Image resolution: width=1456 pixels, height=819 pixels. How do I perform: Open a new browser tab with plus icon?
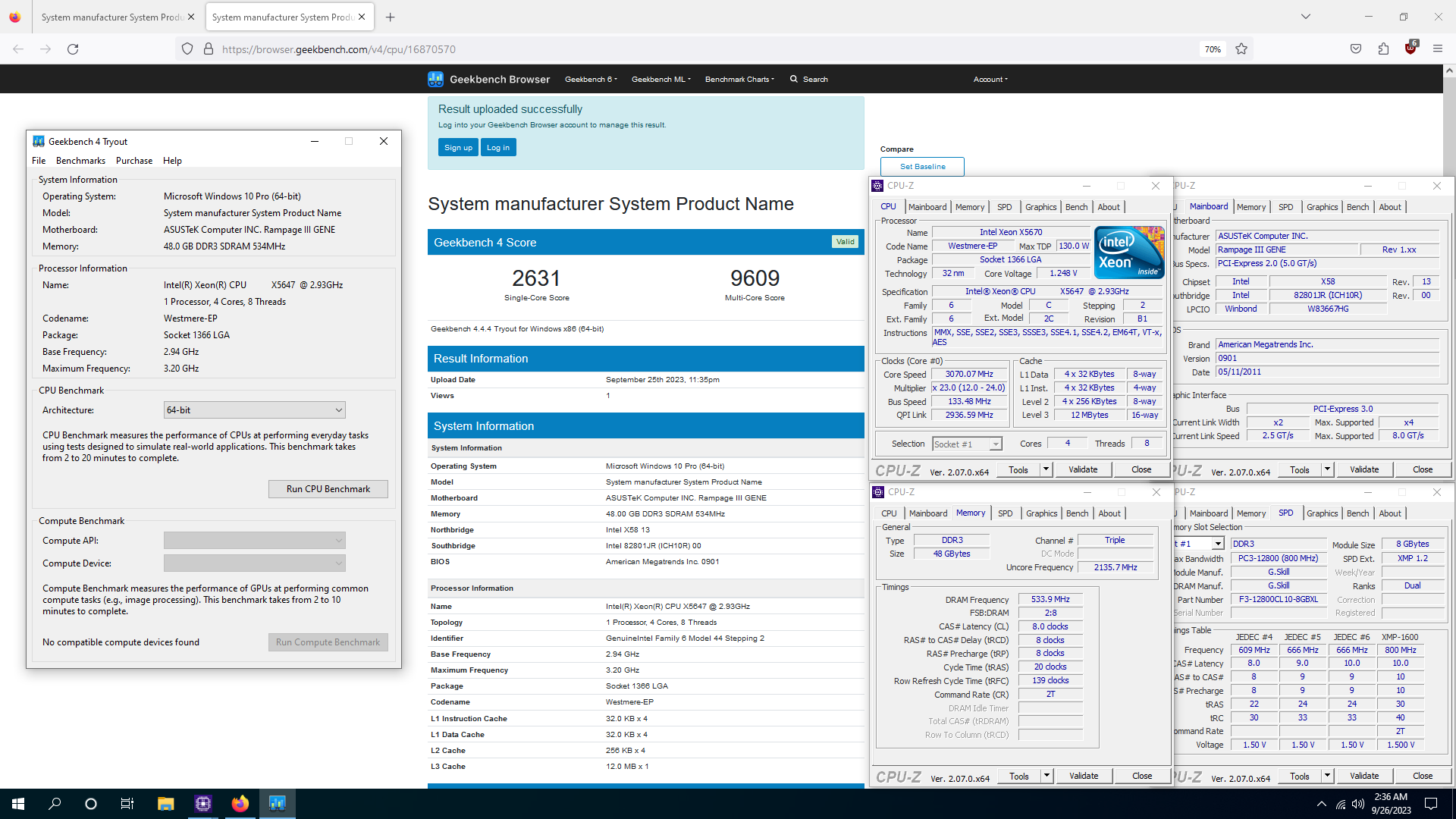[x=390, y=17]
